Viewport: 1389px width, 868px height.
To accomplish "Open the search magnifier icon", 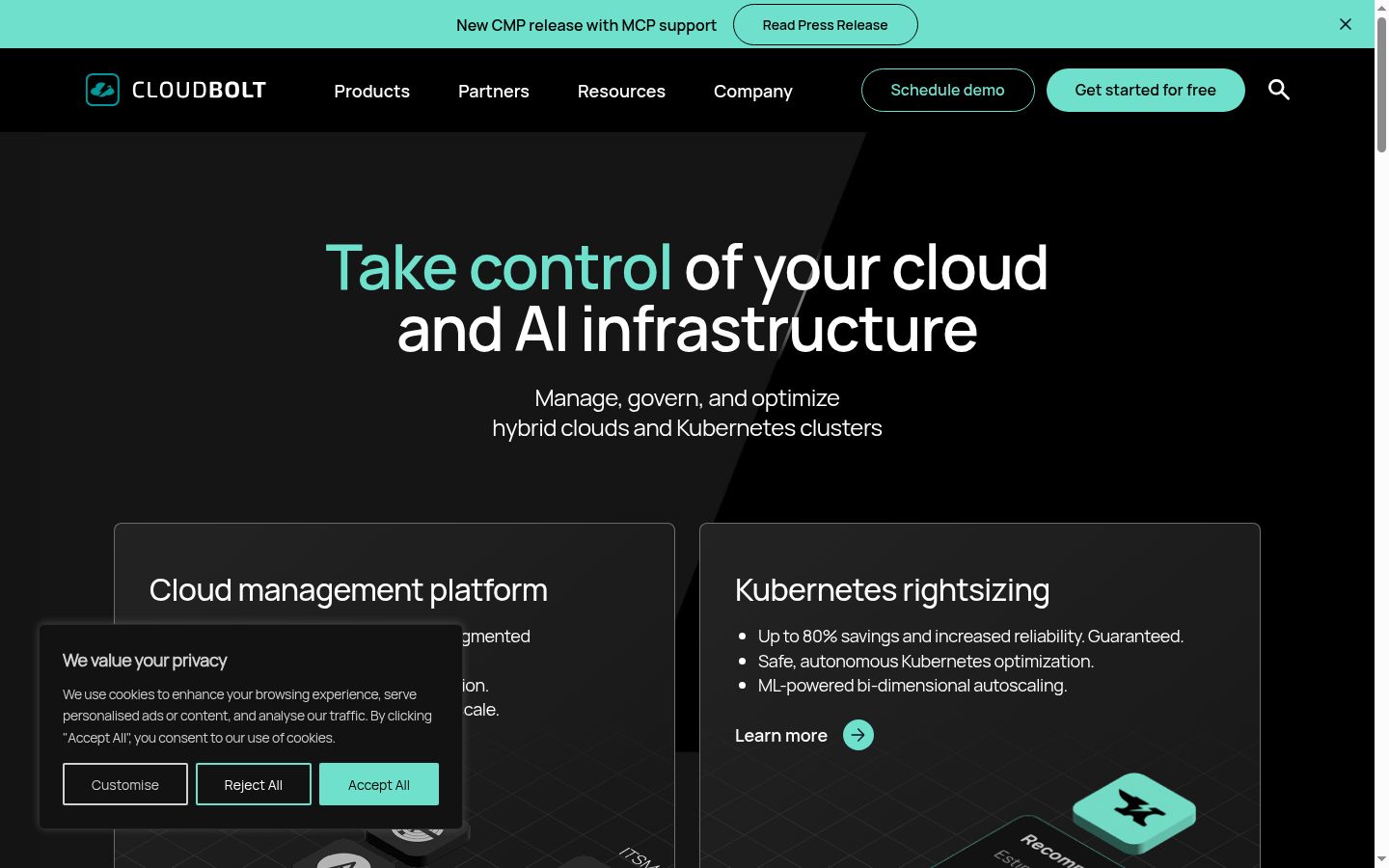I will (x=1279, y=90).
